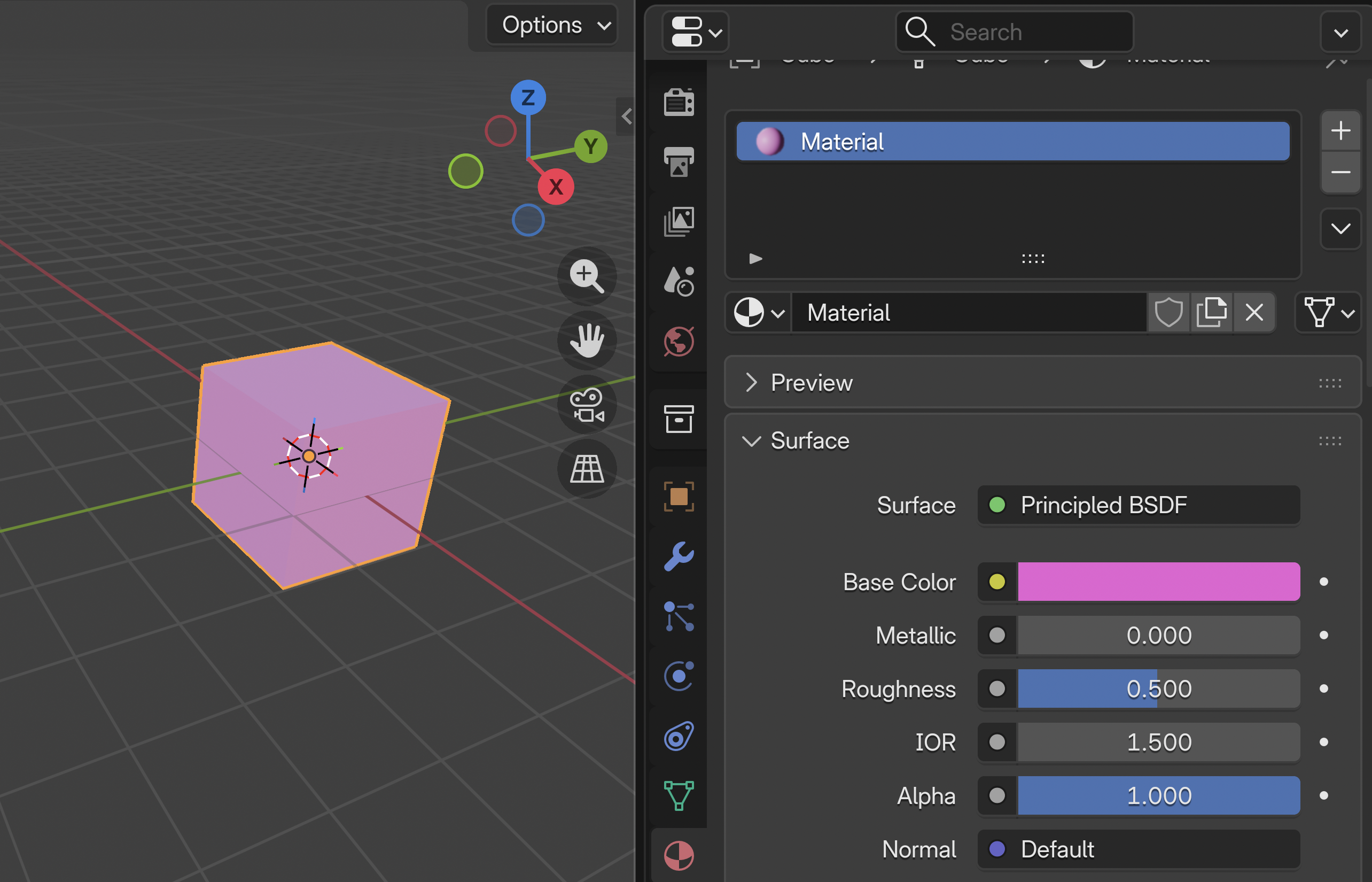Screen dimensions: 1372x882
Task: Click the Alpha socket dot
Action: 996,795
